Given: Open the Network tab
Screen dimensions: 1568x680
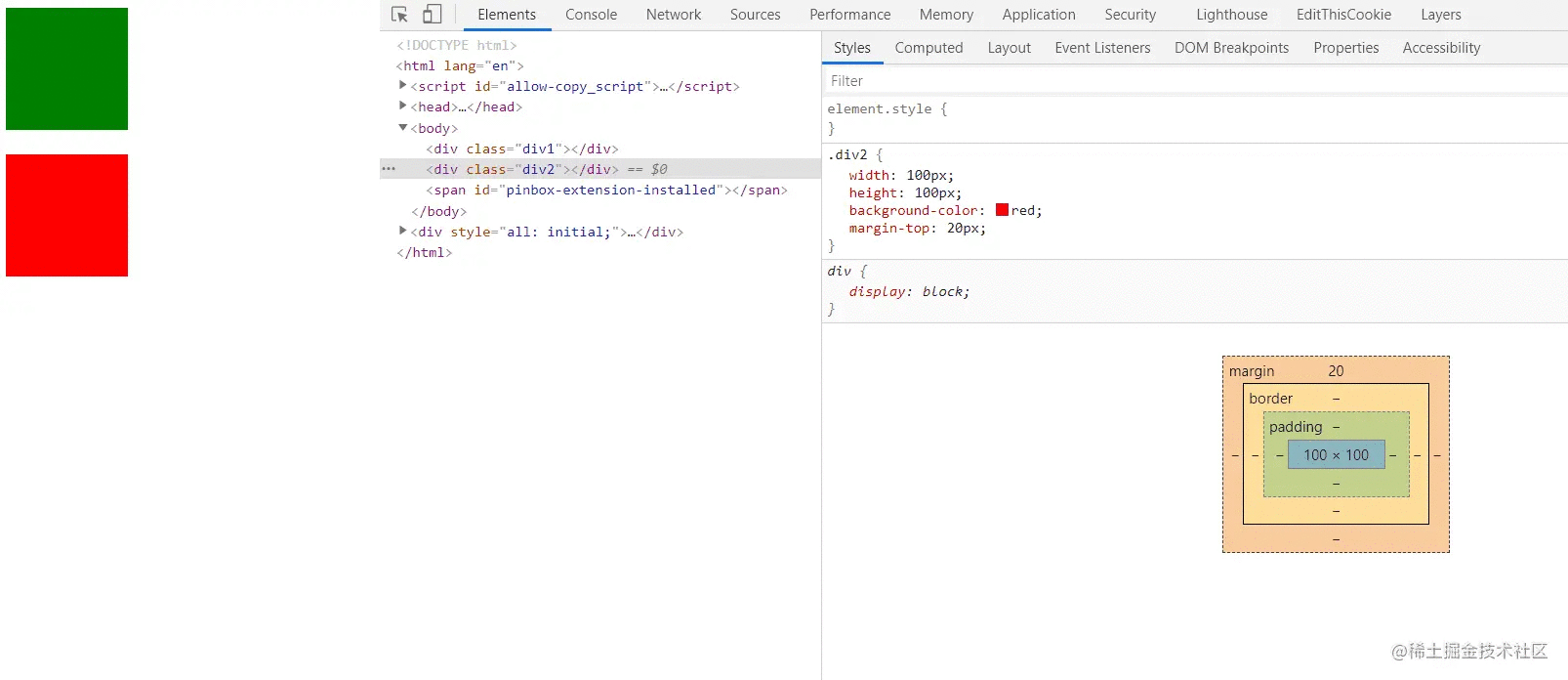Looking at the screenshot, I should 674,15.
